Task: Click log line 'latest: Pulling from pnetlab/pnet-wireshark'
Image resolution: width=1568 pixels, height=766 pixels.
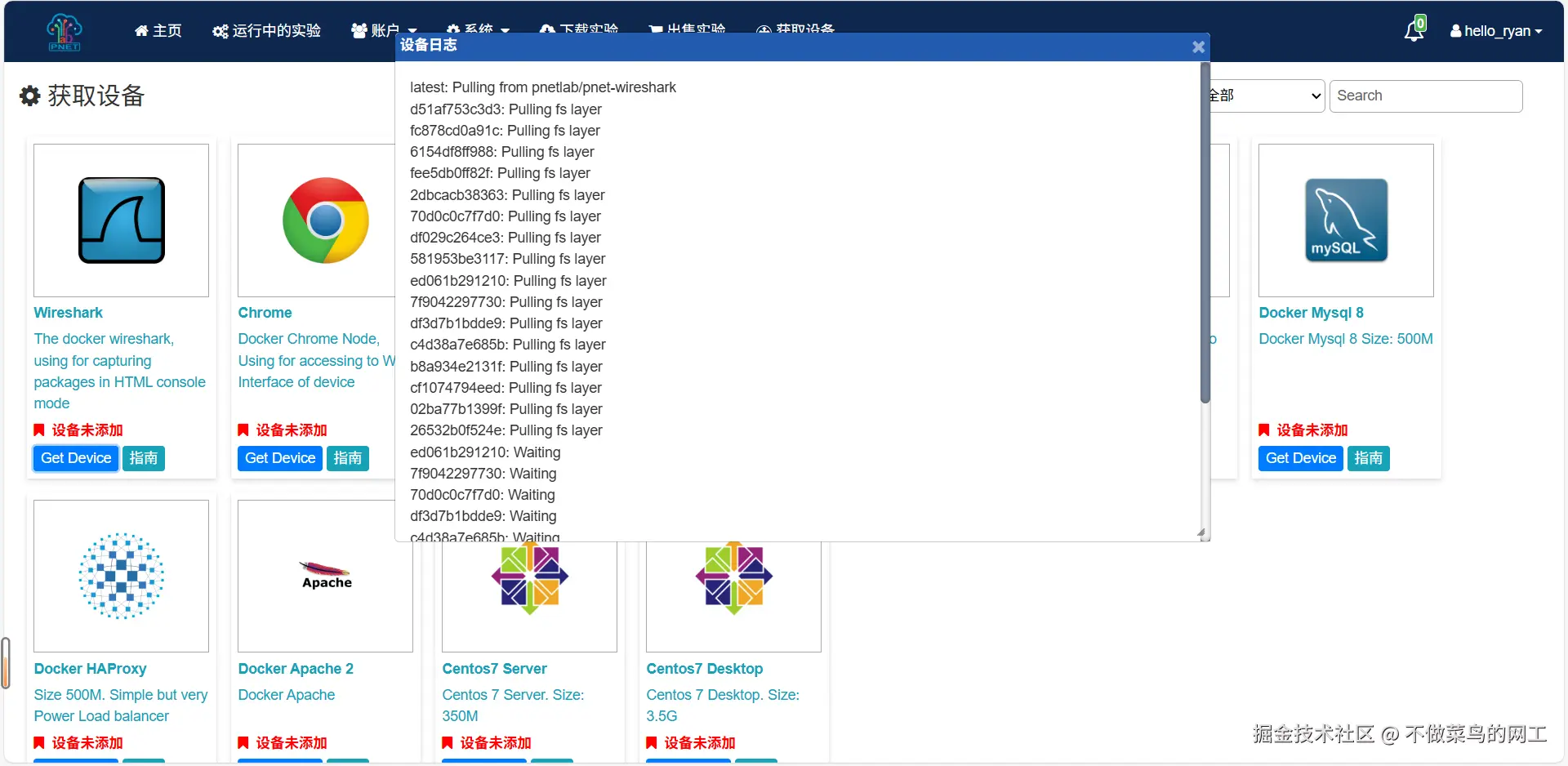Action: pyautogui.click(x=543, y=87)
